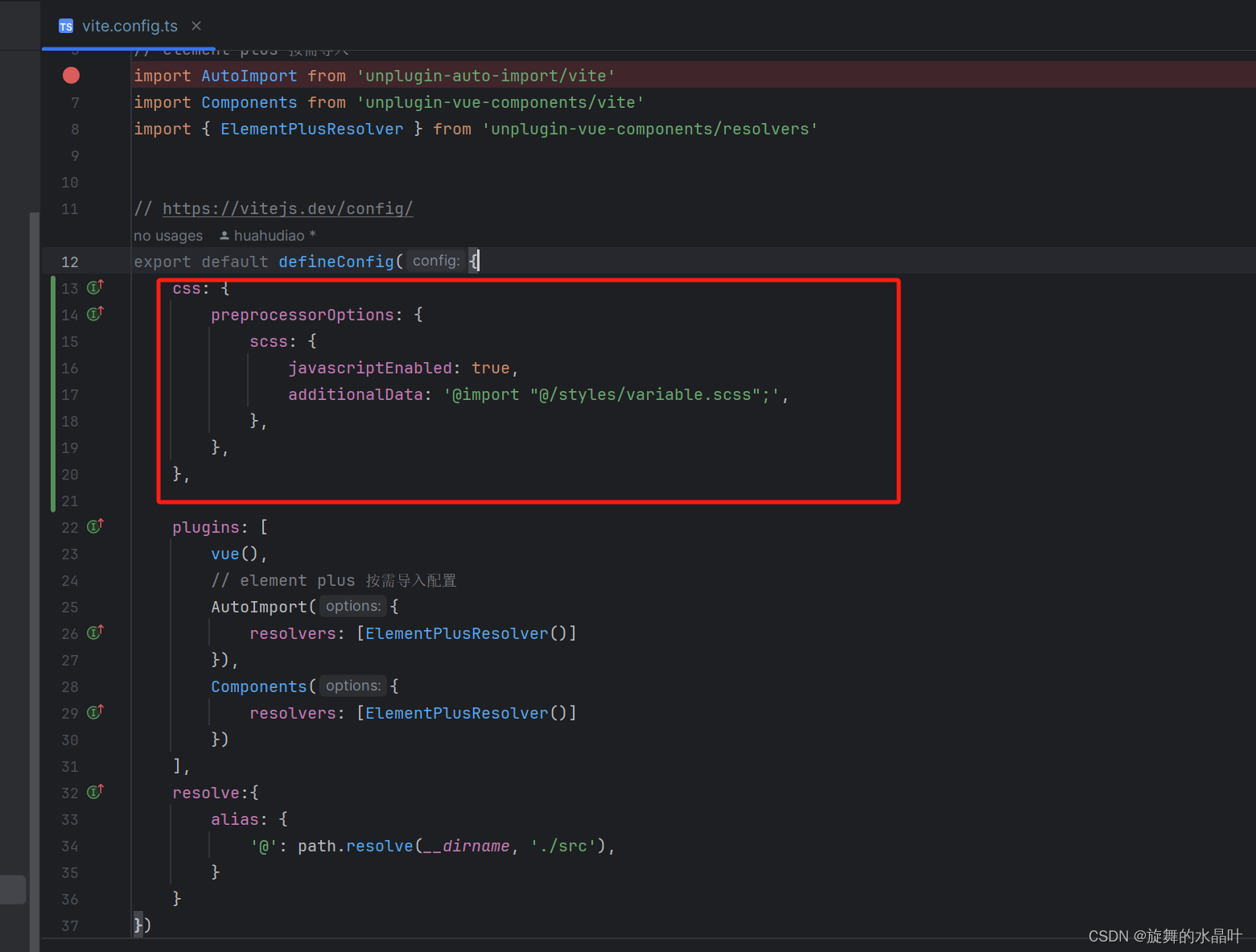
Task: Click the 'options:' hint after AutoImport
Action: (353, 606)
